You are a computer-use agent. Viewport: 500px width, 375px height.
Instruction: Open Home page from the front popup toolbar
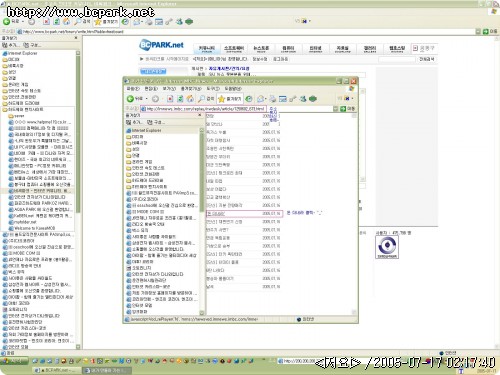(190, 99)
